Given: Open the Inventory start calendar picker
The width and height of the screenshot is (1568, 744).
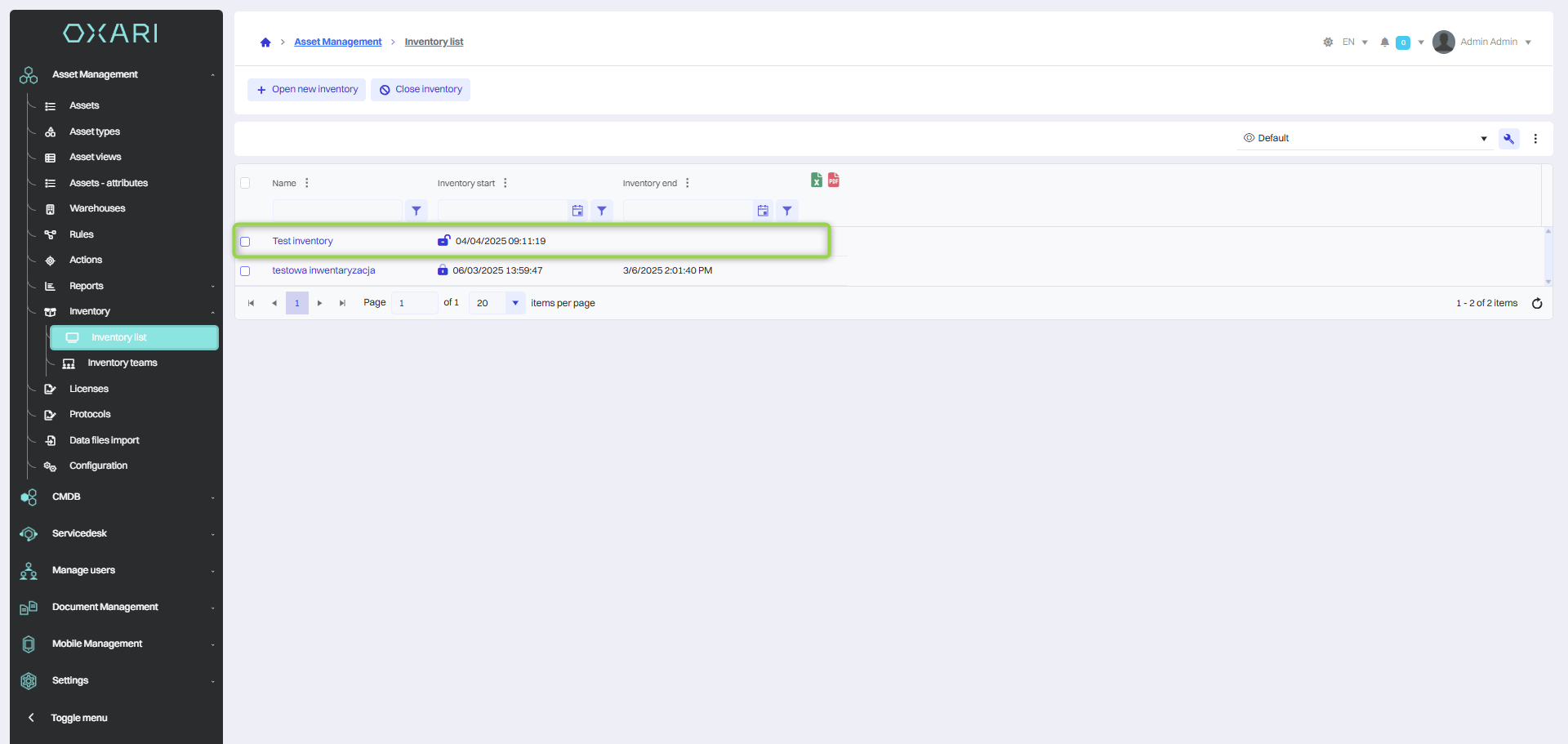Looking at the screenshot, I should pos(577,211).
